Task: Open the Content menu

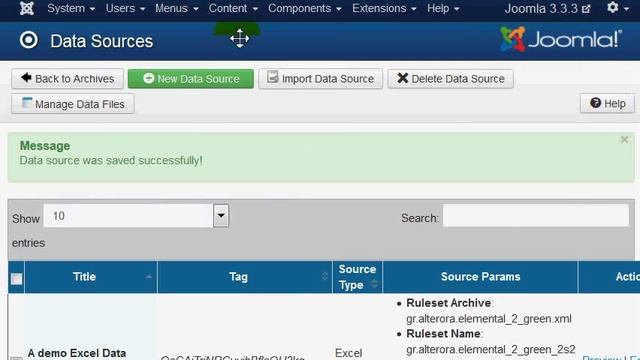Action: 233,8
